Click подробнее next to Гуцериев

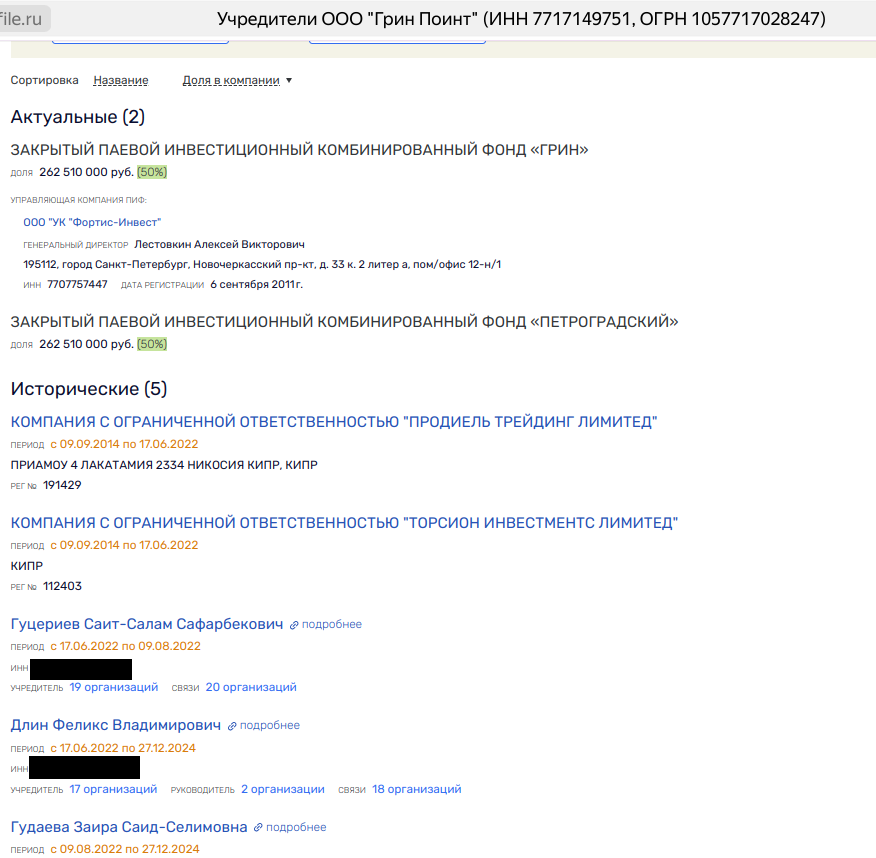point(332,625)
